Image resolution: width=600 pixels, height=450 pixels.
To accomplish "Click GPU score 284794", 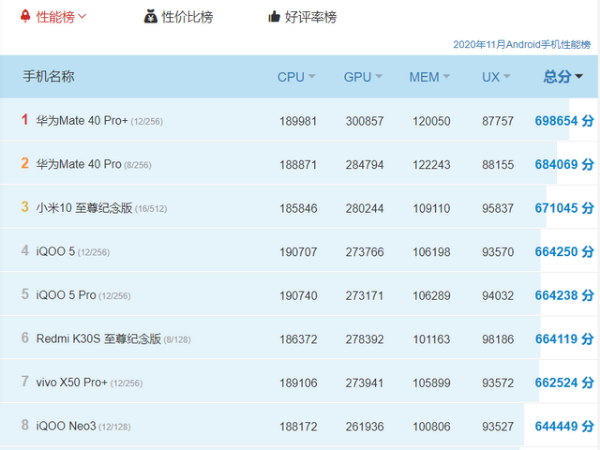I will click(365, 165).
